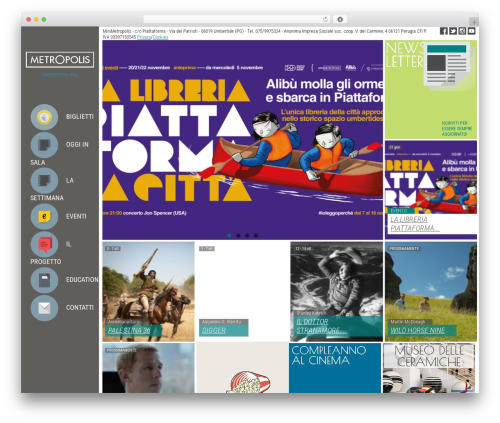The height and width of the screenshot is (423, 500).
Task: Open the Instagram social icon
Action: (462, 31)
